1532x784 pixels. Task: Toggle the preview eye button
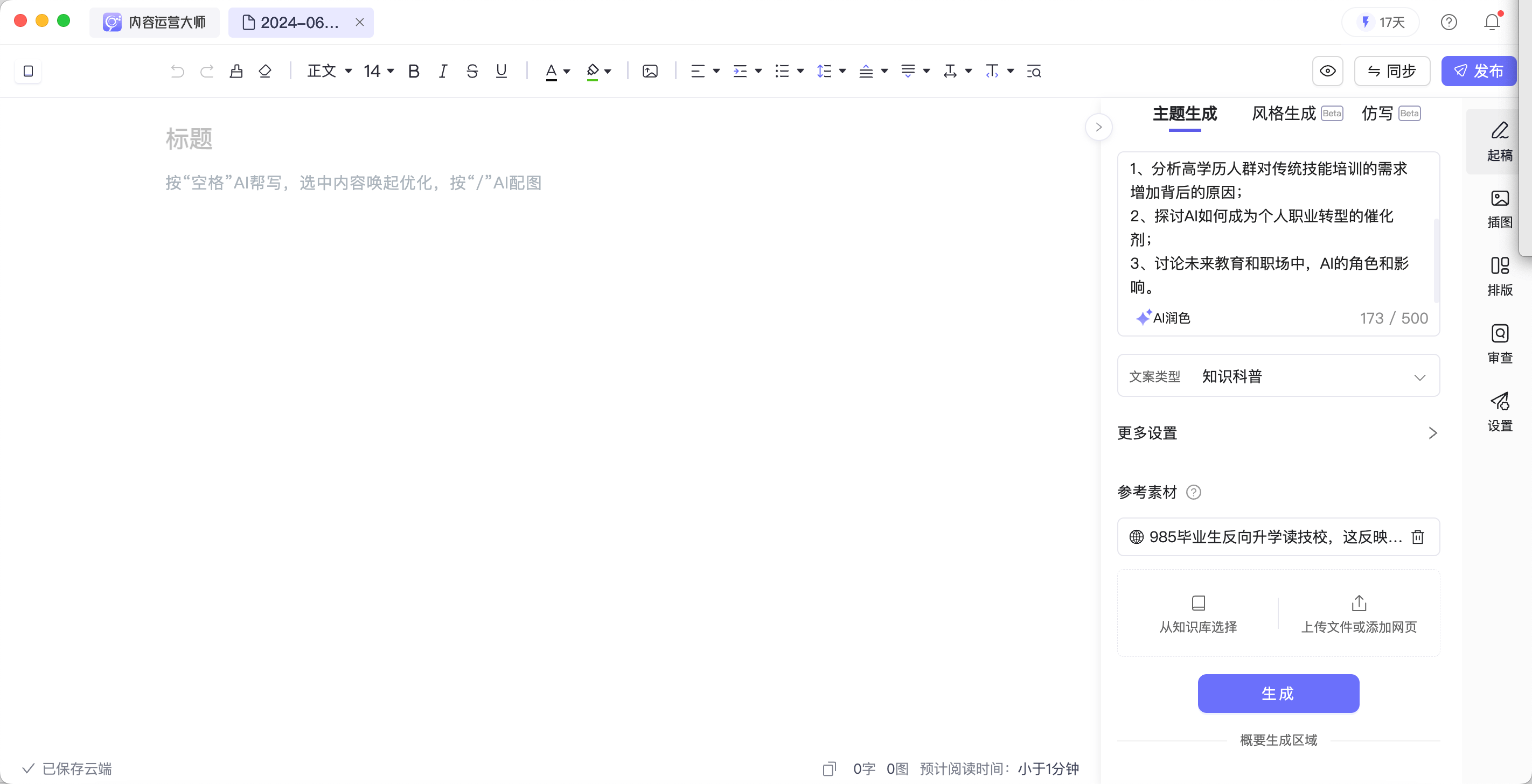tap(1327, 71)
